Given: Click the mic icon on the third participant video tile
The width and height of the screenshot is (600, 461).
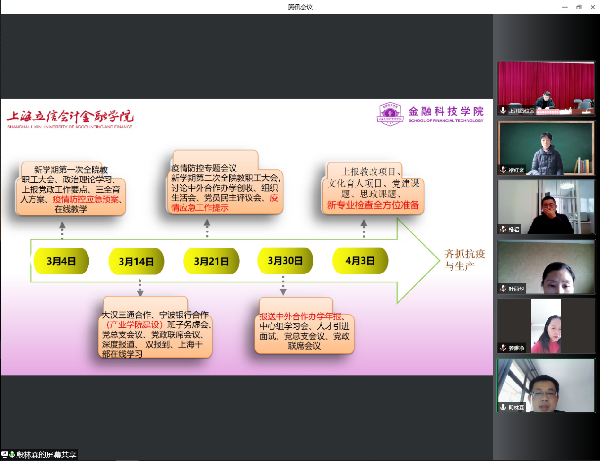Looking at the screenshot, I should [x=503, y=230].
